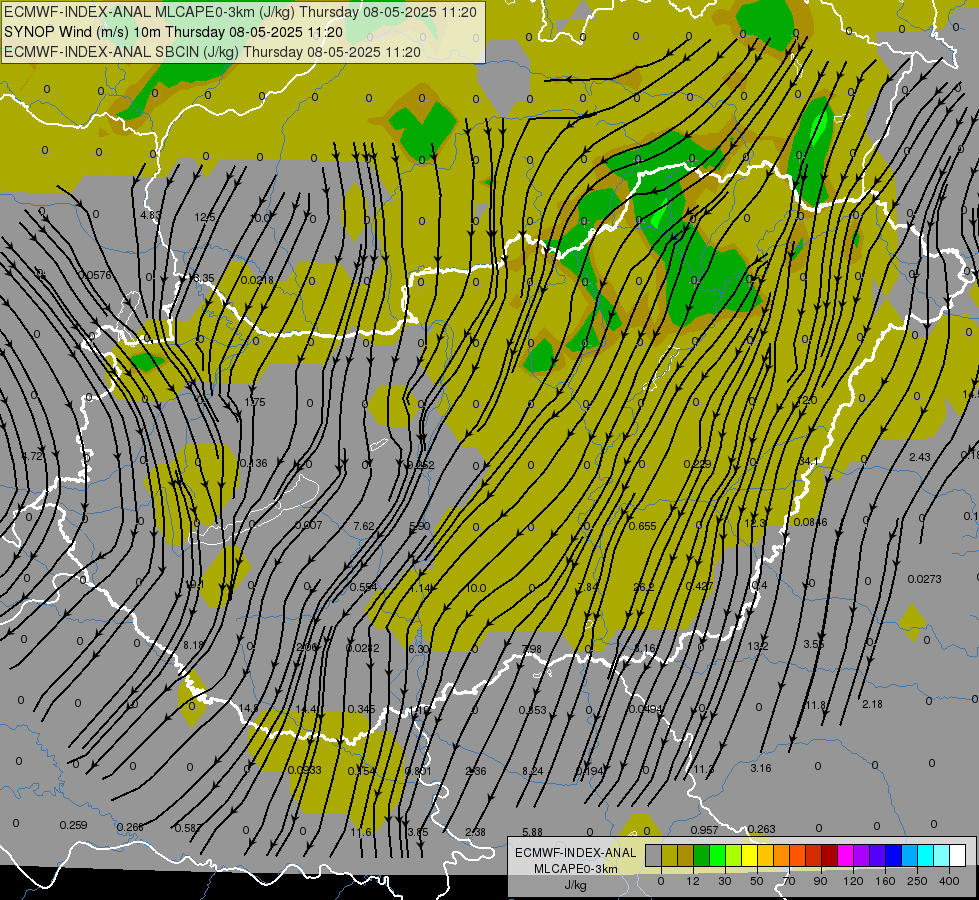Click the map value '6.35'
Image resolution: width=979 pixels, height=900 pixels.
(x=204, y=279)
